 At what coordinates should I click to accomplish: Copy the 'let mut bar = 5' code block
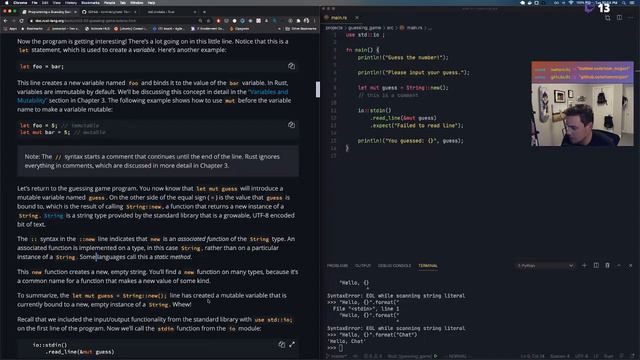click(x=291, y=125)
